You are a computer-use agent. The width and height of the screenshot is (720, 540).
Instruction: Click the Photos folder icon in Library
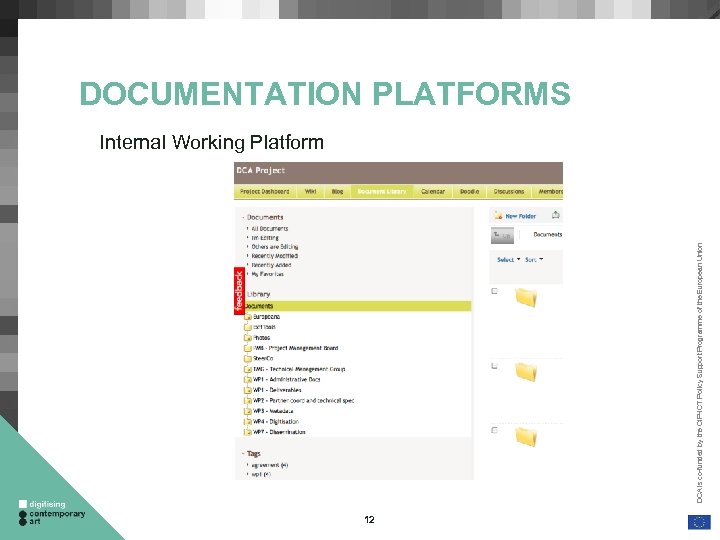coord(248,338)
